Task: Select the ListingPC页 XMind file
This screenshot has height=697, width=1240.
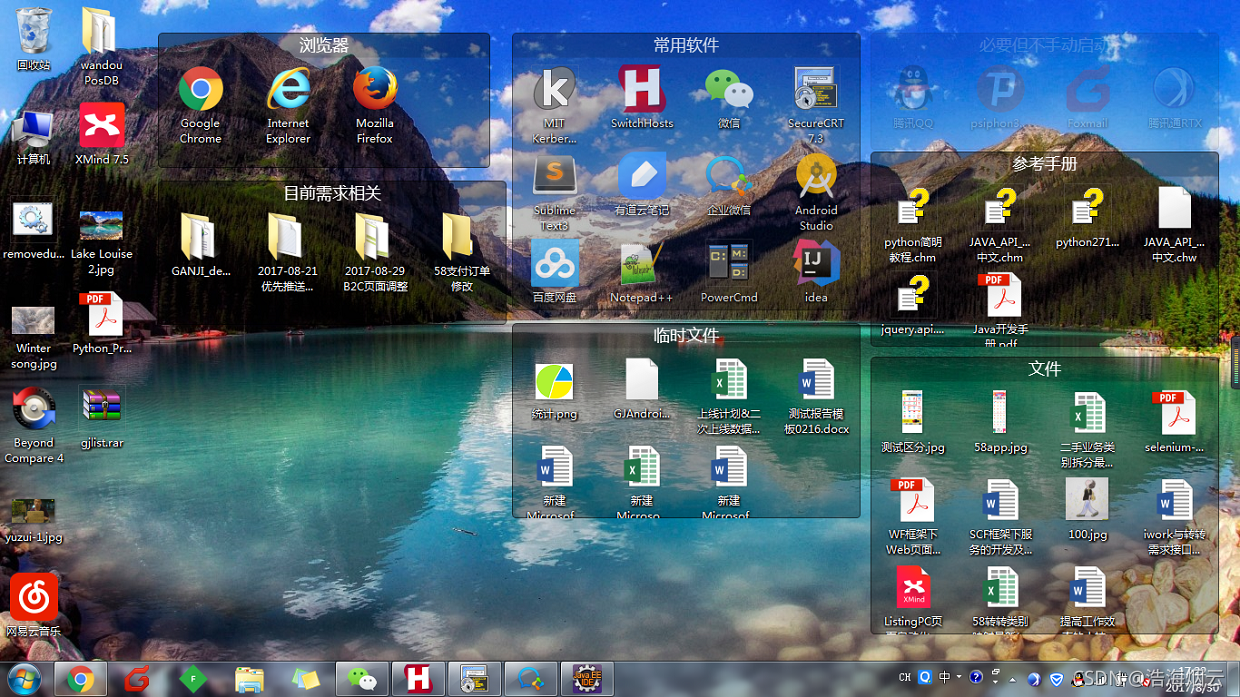Action: click(912, 587)
